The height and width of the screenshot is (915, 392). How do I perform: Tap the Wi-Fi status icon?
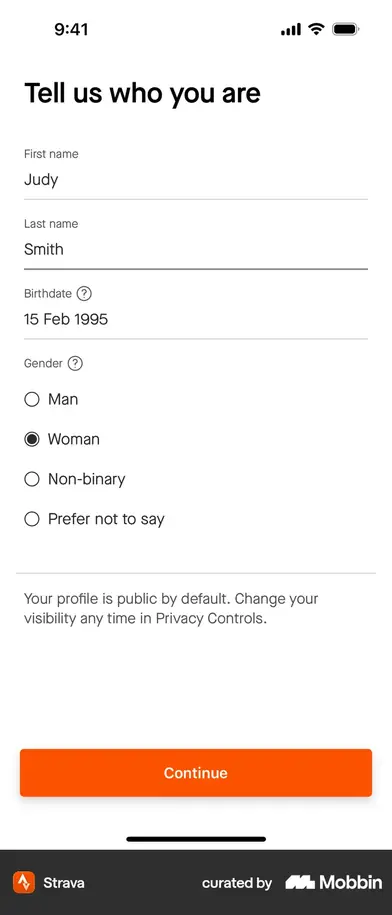[316, 29]
